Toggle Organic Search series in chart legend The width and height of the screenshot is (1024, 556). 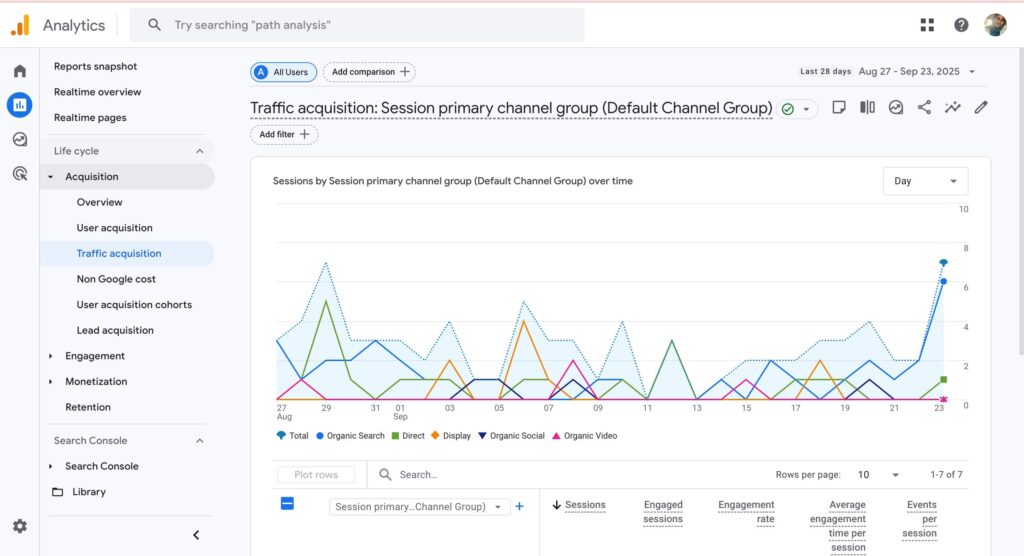[350, 436]
